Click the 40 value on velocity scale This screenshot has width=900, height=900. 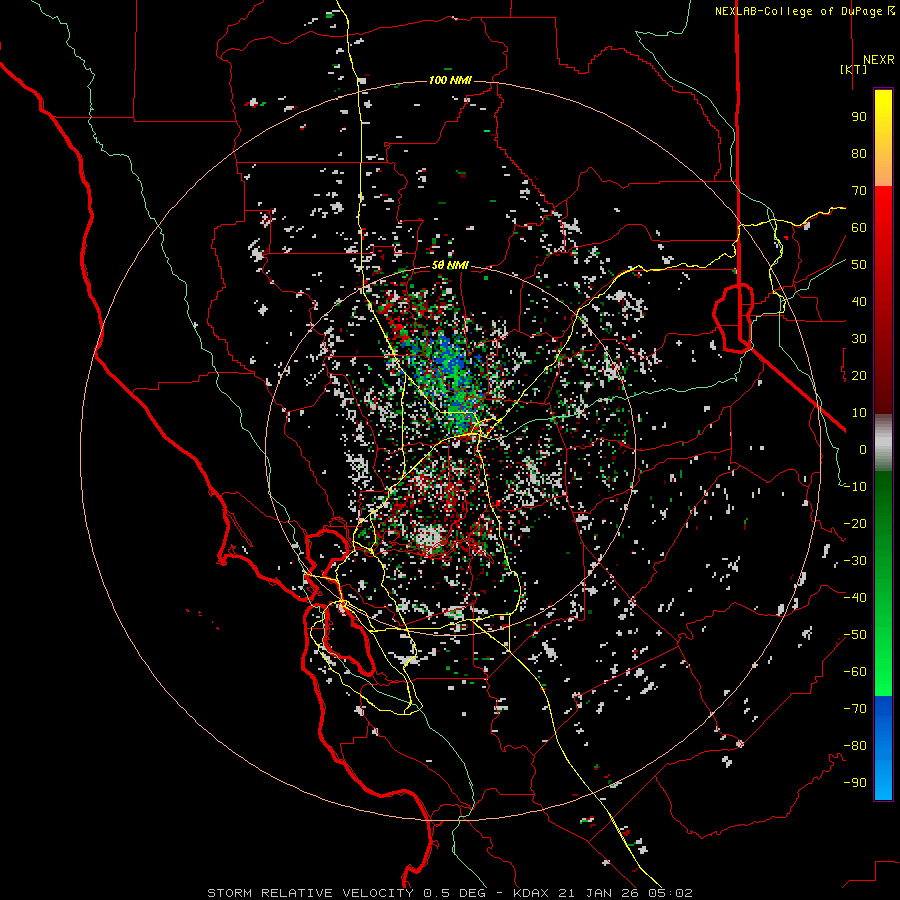point(859,301)
